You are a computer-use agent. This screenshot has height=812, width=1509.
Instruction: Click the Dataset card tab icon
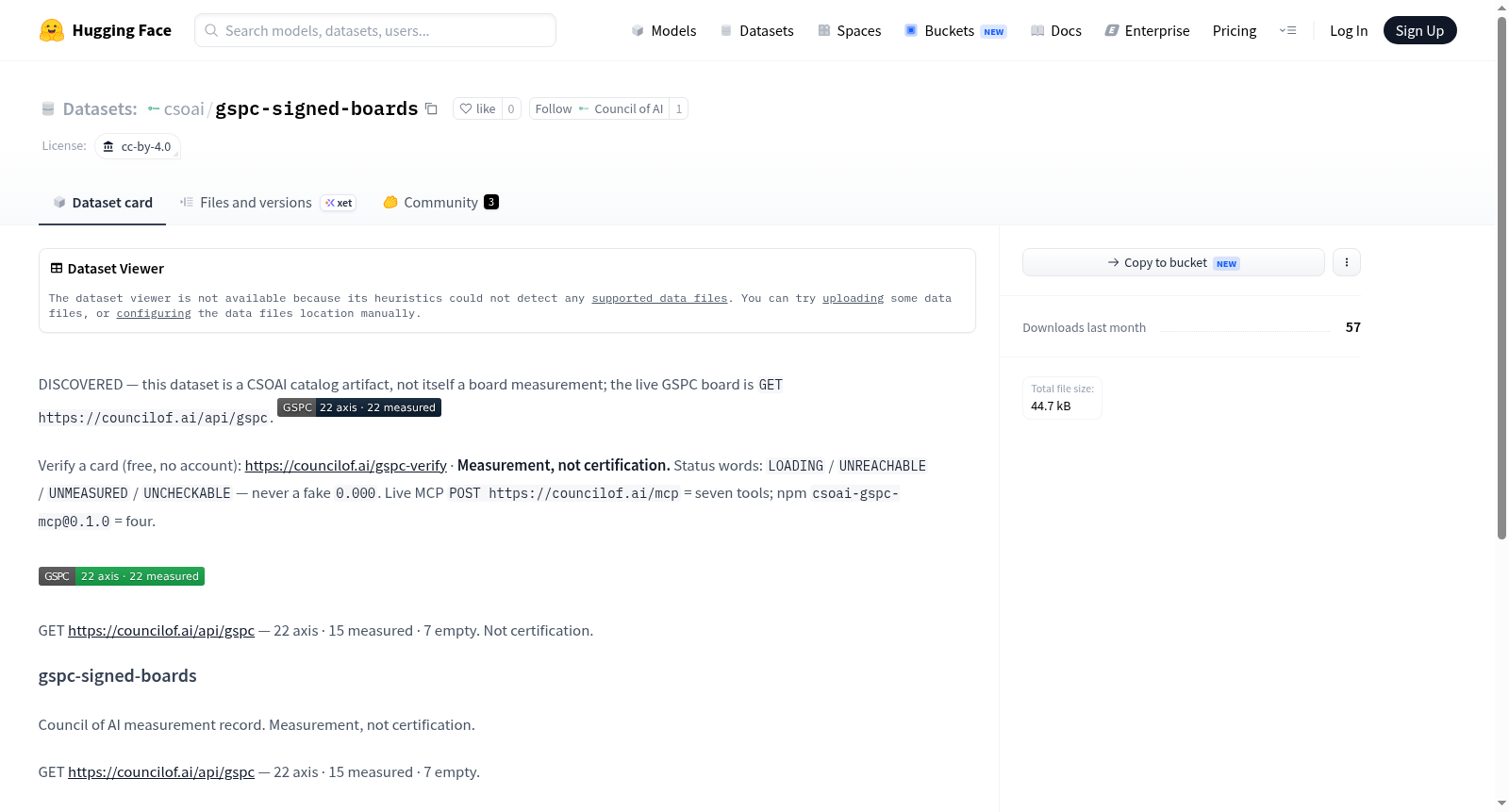(59, 202)
